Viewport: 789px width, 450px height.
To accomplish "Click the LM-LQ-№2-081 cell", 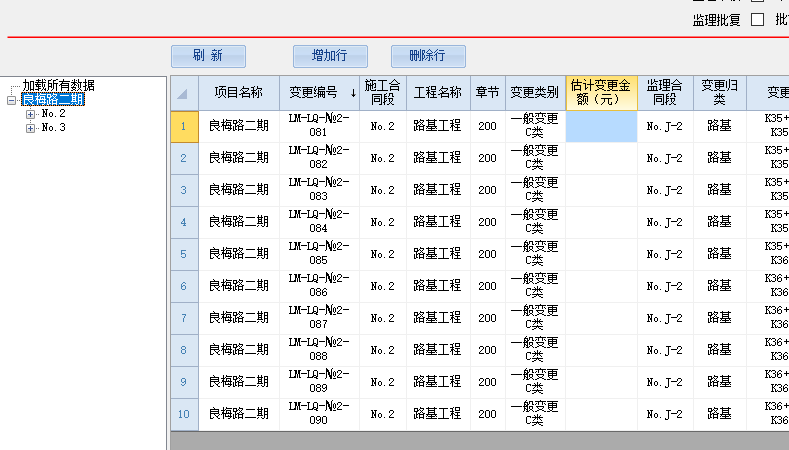I will 319,126.
